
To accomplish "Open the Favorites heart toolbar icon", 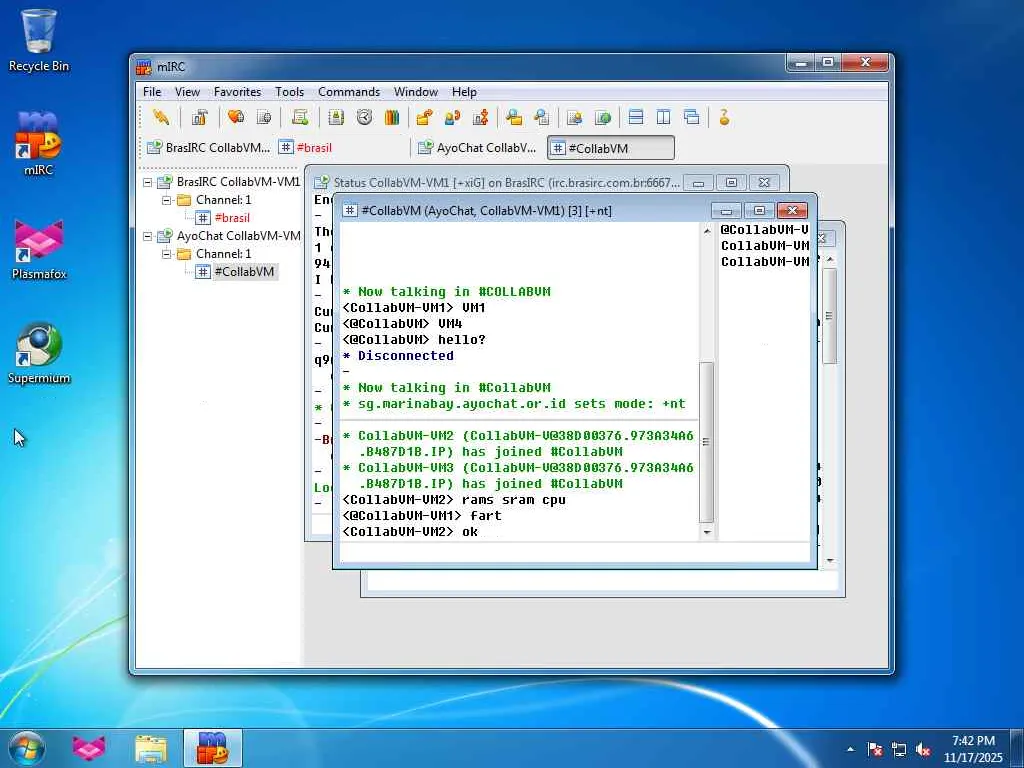I will [236, 118].
